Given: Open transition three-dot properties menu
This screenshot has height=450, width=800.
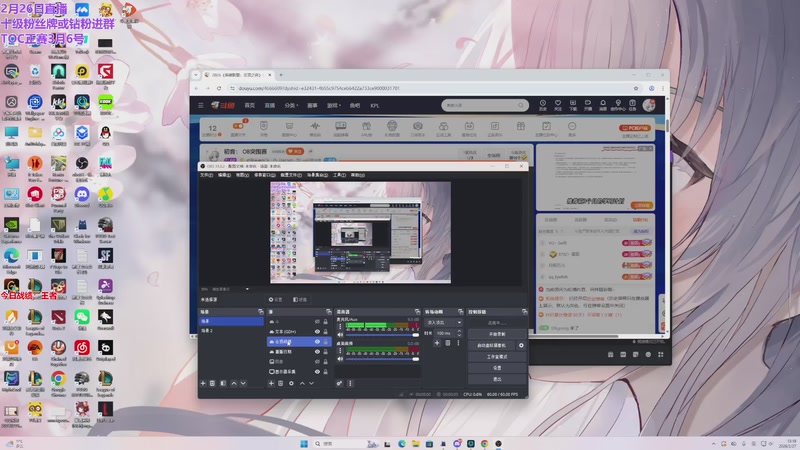Looking at the screenshot, I should coord(458,343).
